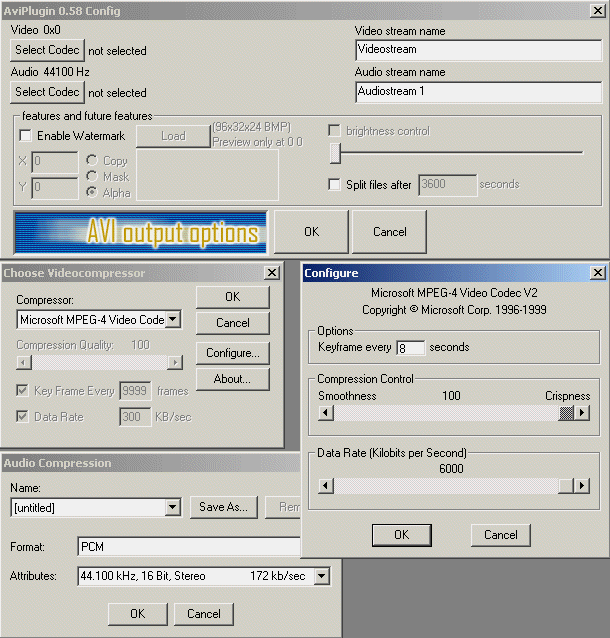Toggle Key Frame Every checkbox

[x=22, y=390]
